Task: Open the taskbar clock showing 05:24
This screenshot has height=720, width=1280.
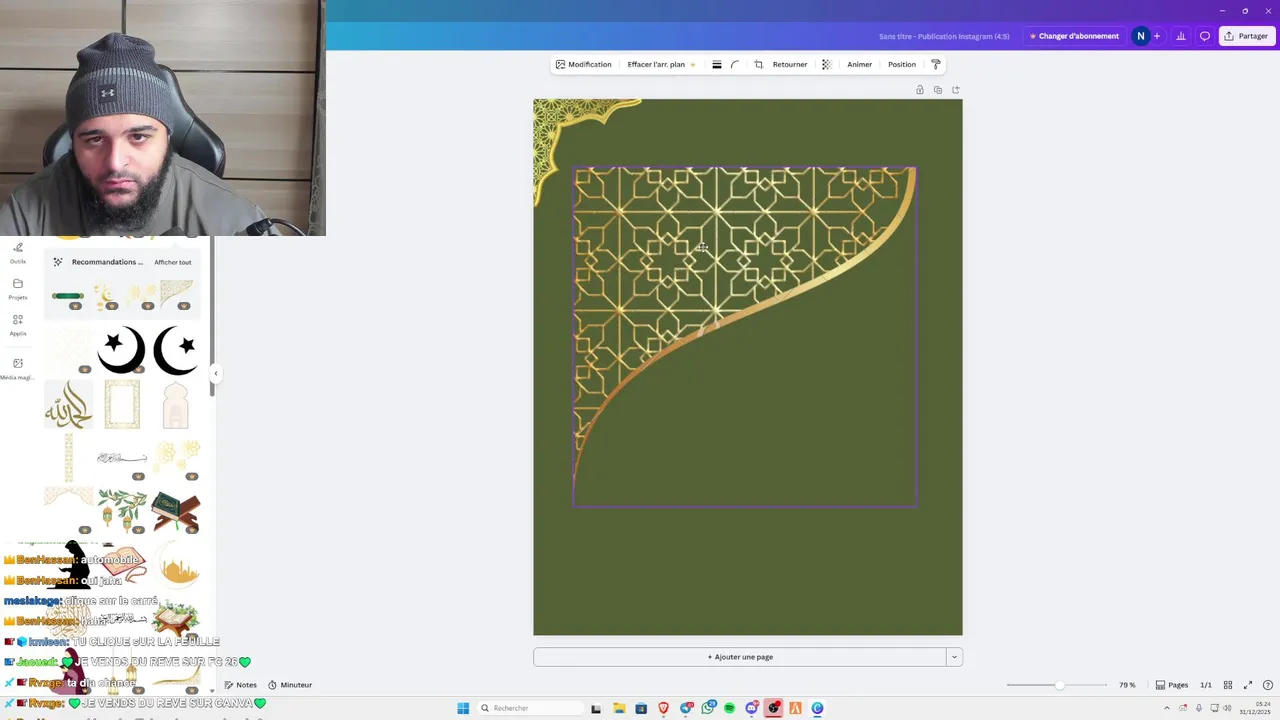Action: click(x=1256, y=708)
